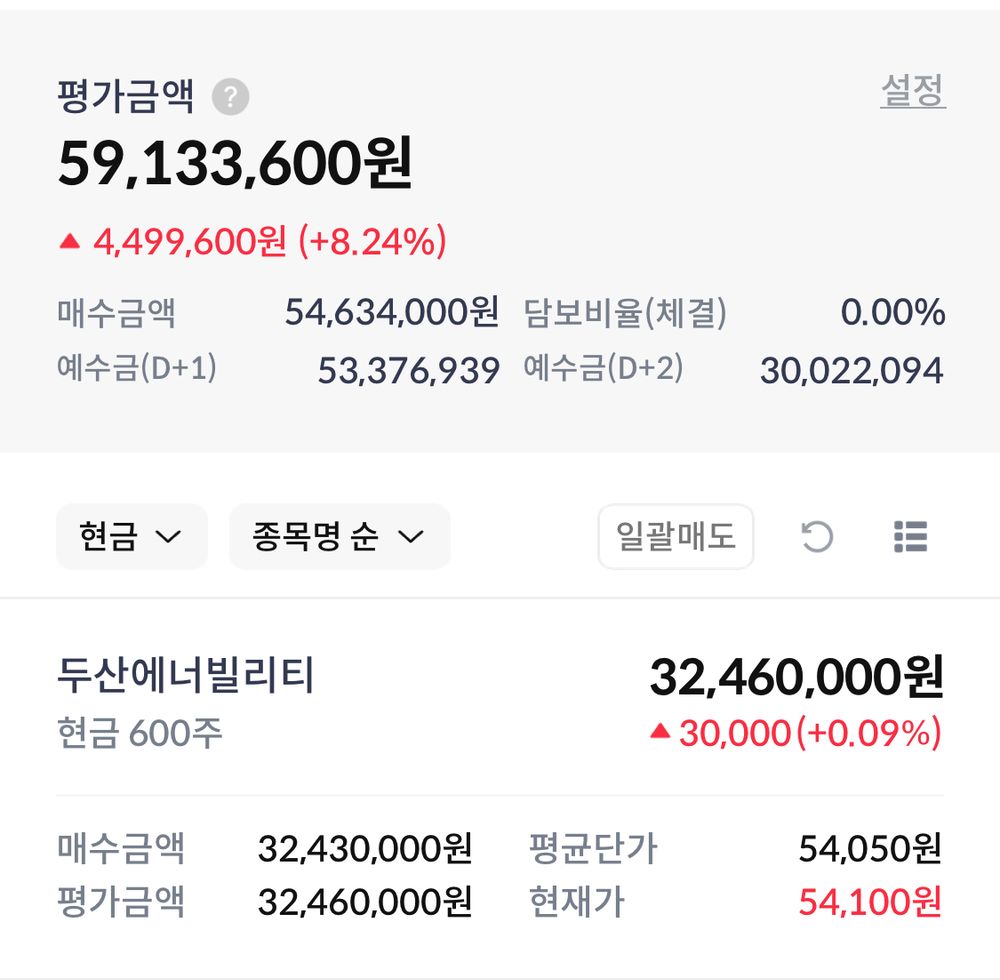Open the 설정 link
1000x980 pixels.
912,92
